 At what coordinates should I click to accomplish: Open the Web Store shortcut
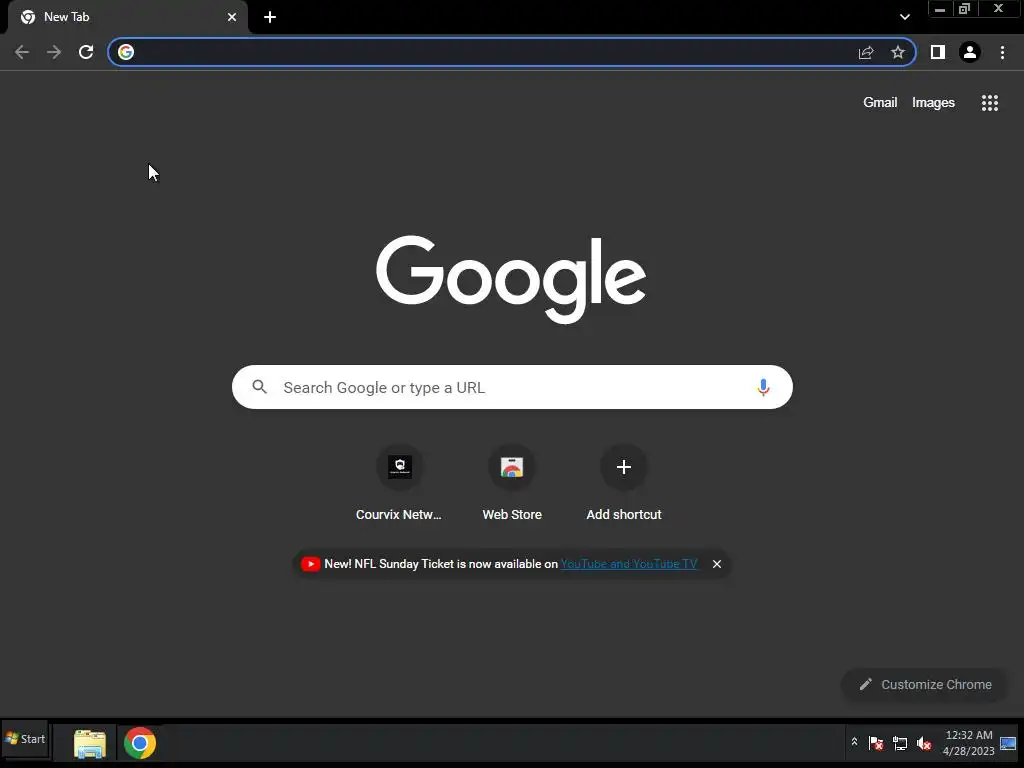[x=512, y=483]
